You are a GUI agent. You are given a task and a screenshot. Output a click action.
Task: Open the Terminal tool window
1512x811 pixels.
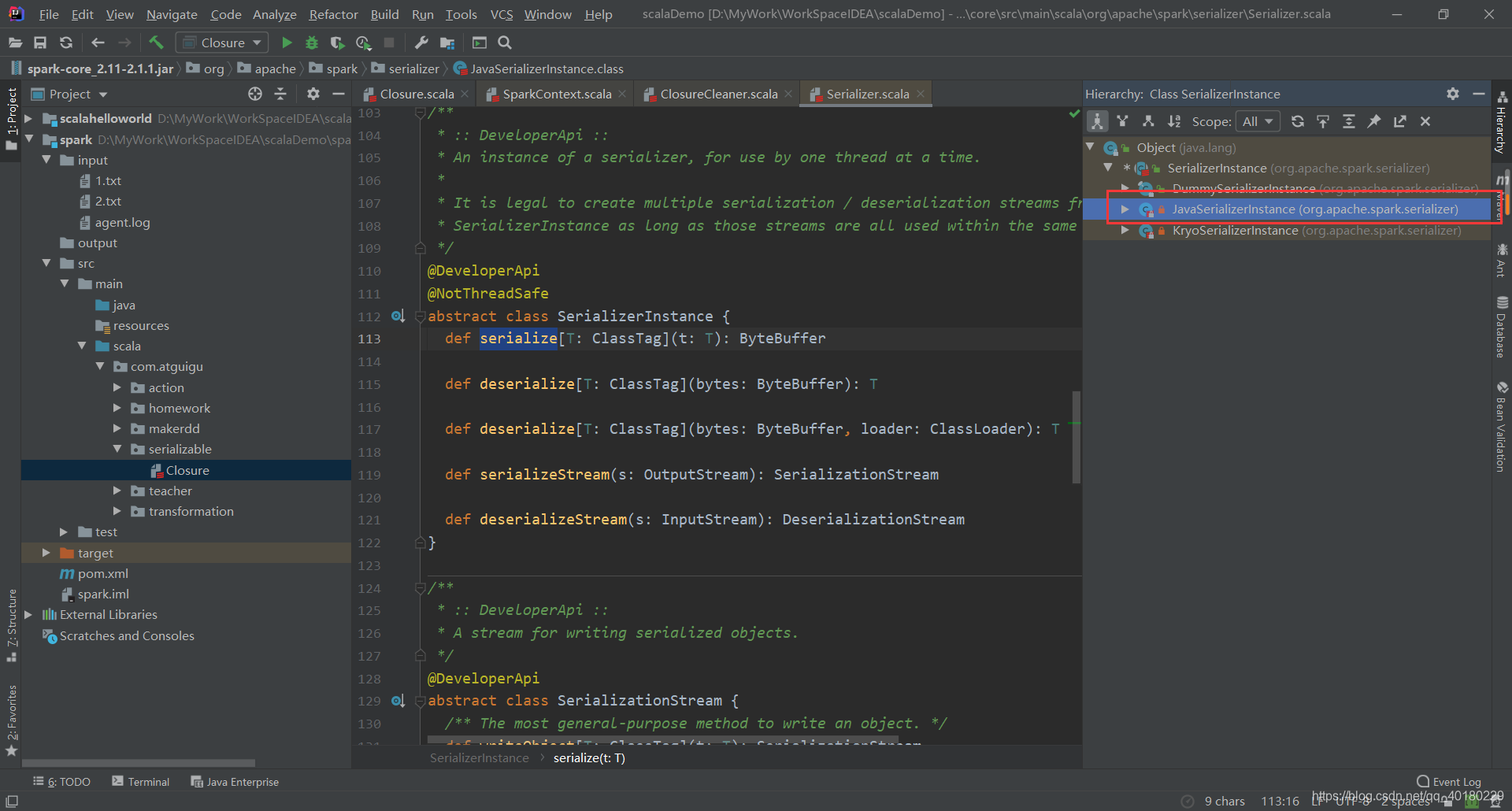140,782
